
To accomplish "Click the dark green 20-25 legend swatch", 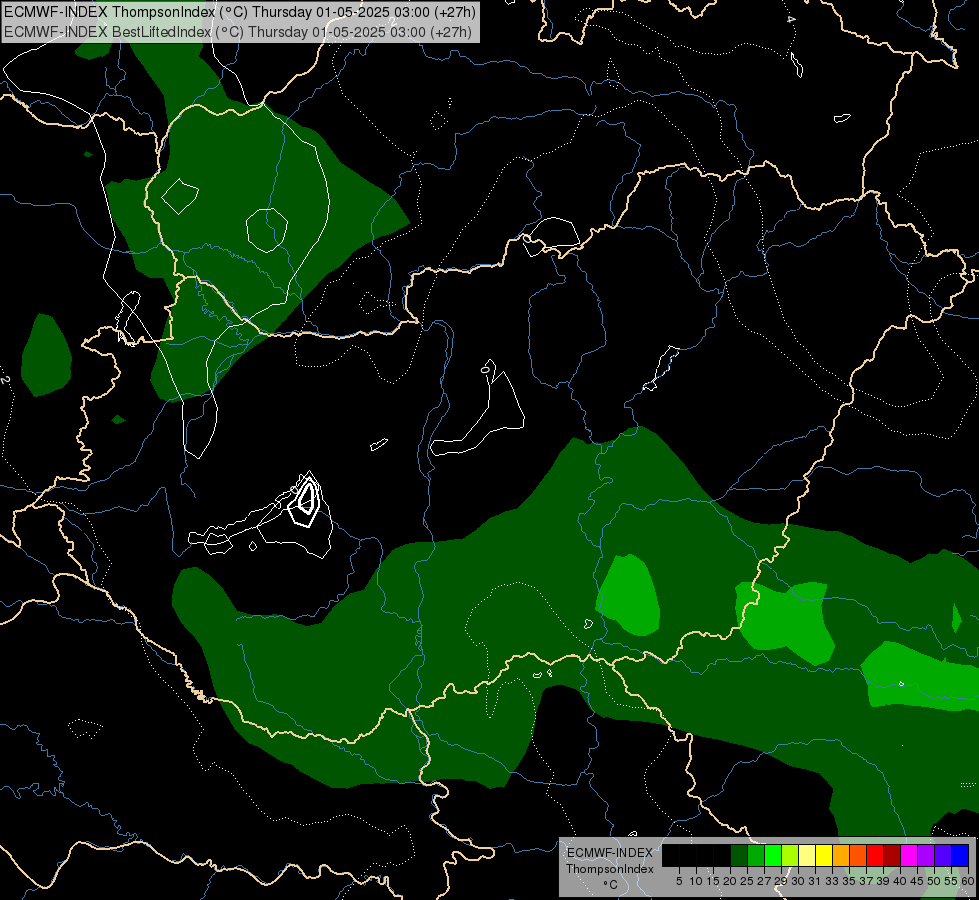I will click(739, 855).
